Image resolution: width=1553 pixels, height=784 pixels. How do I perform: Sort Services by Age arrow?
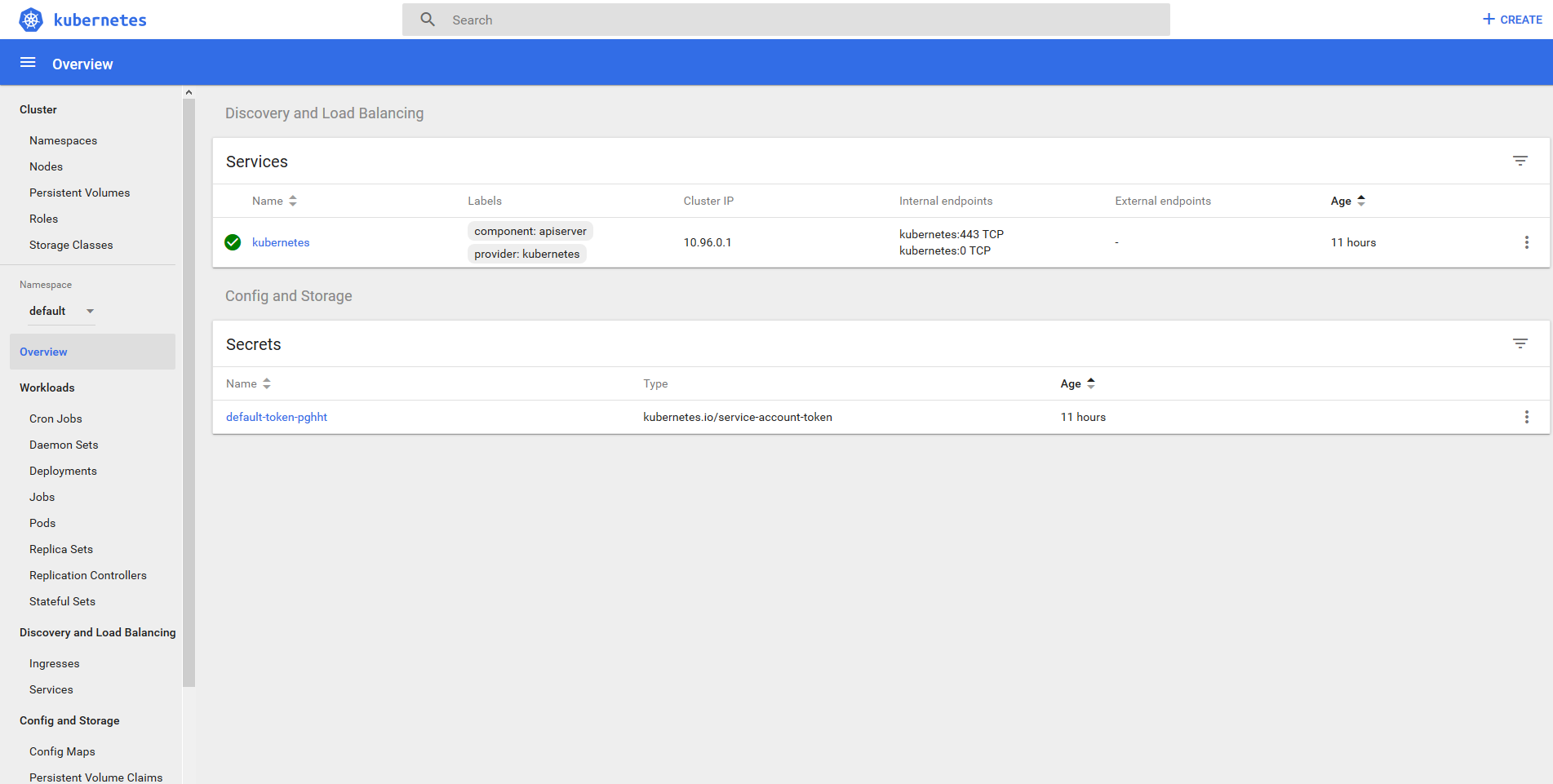[1361, 201]
